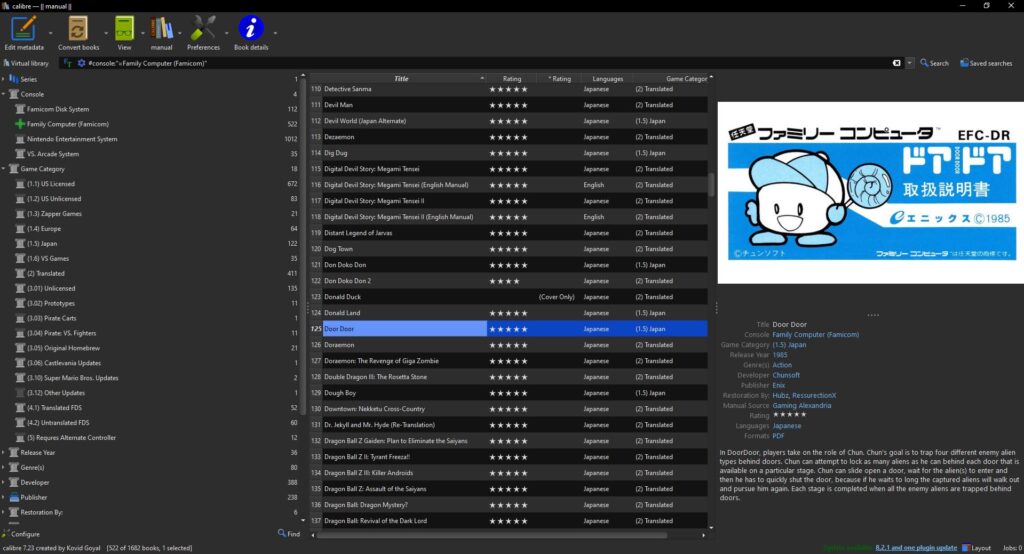This screenshot has height=554, width=1024.
Task: Select Family Computer (Famicom) tag item
Action: click(67, 124)
